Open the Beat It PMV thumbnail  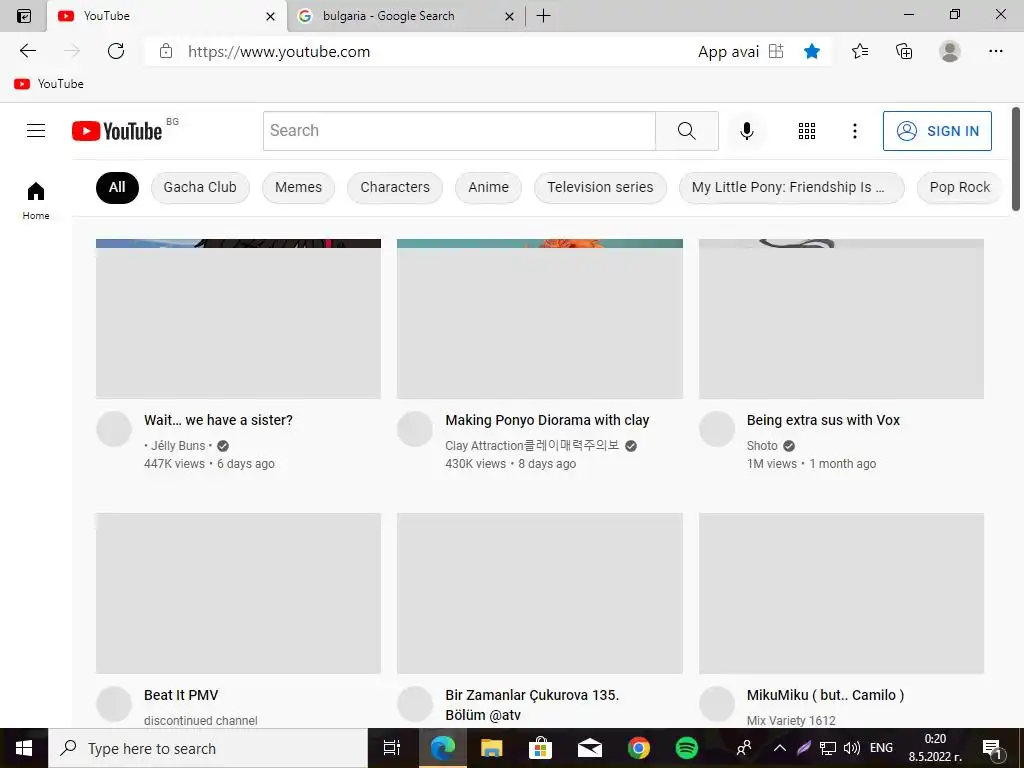pyautogui.click(x=238, y=593)
